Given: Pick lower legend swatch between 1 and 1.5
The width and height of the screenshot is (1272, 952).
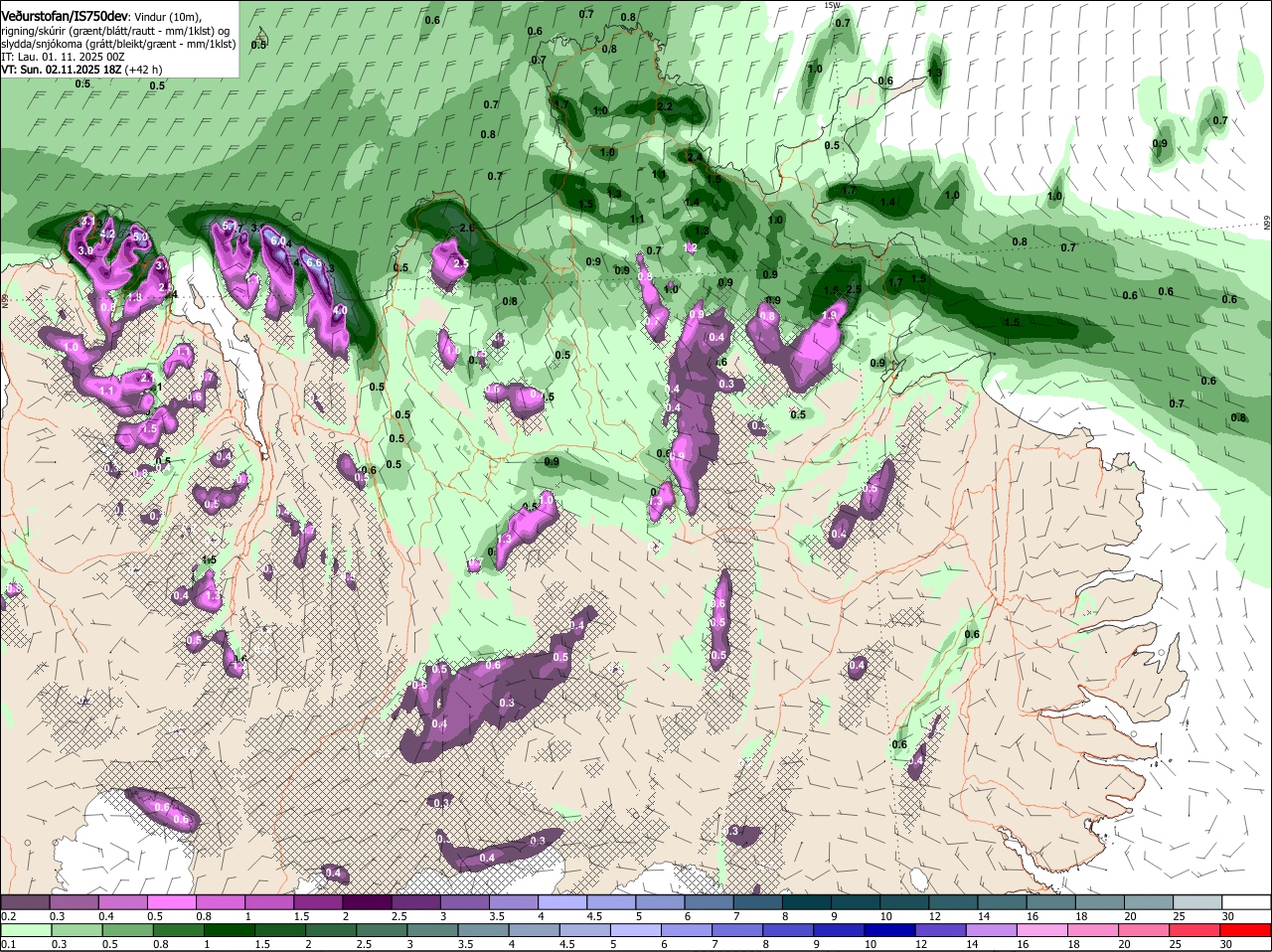Looking at the screenshot, I should tap(230, 930).
